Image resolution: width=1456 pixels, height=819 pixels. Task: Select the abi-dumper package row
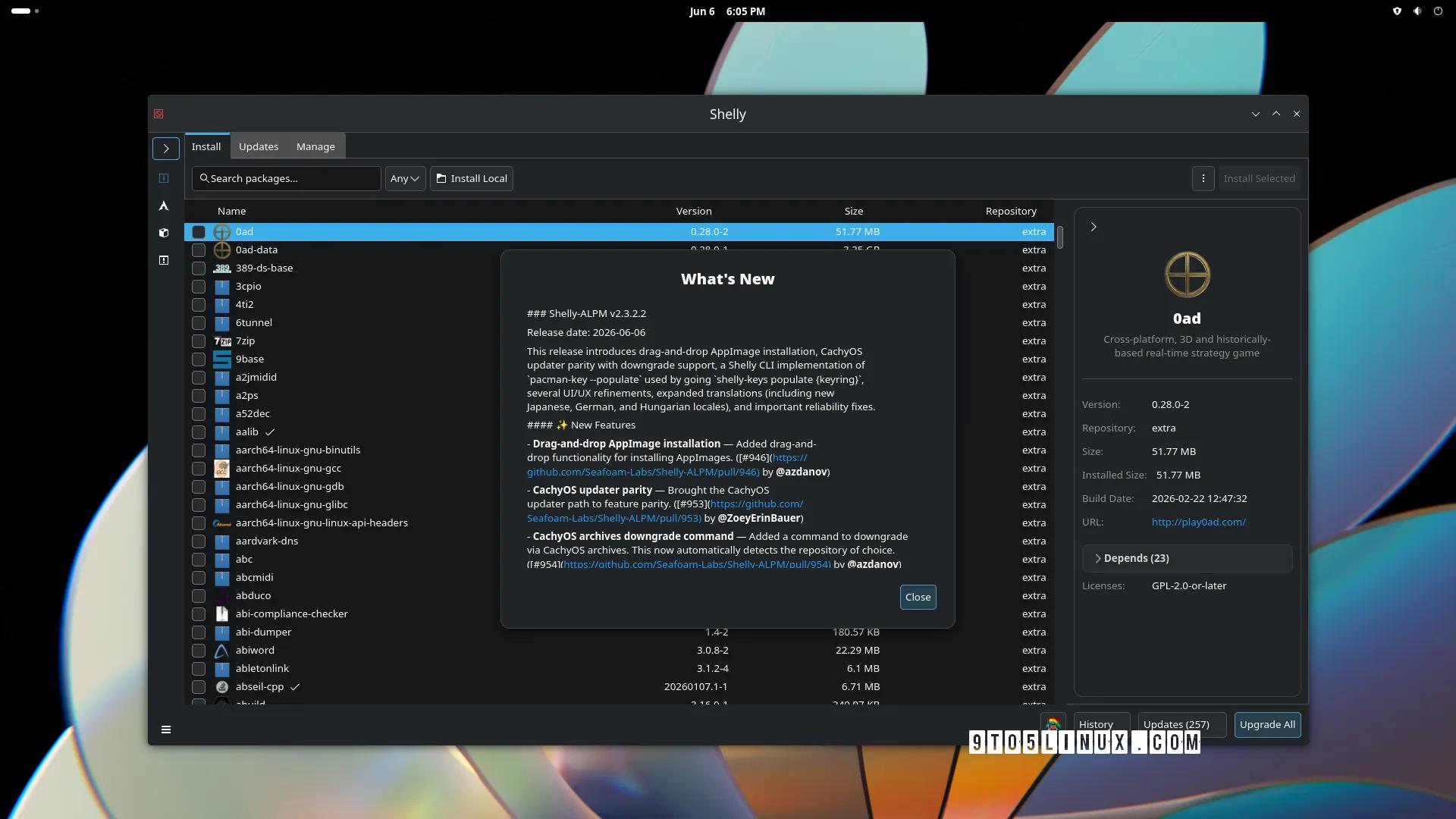click(x=619, y=632)
